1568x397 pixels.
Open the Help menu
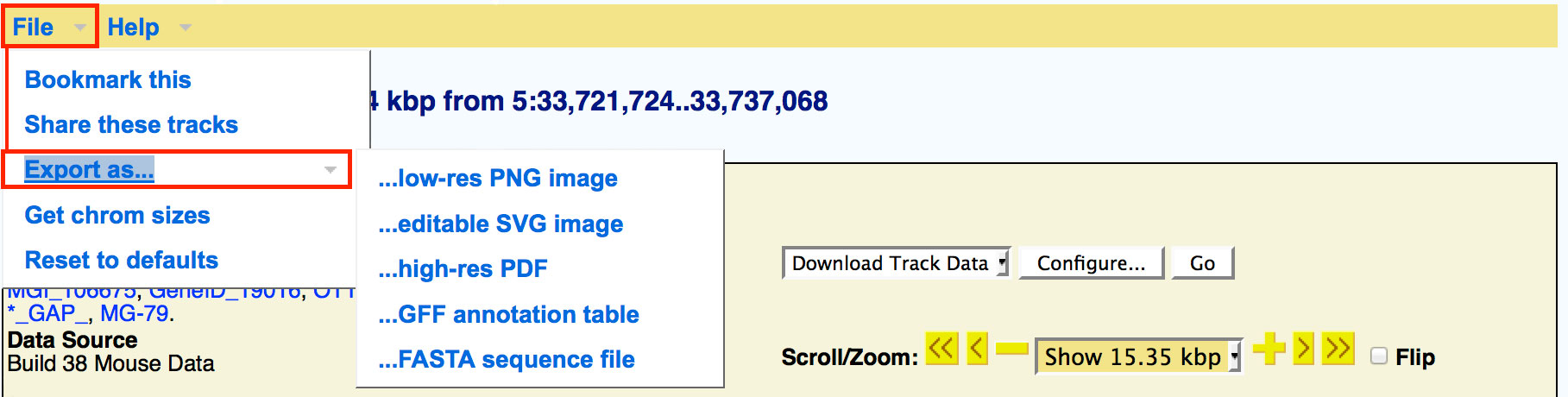[x=133, y=28]
